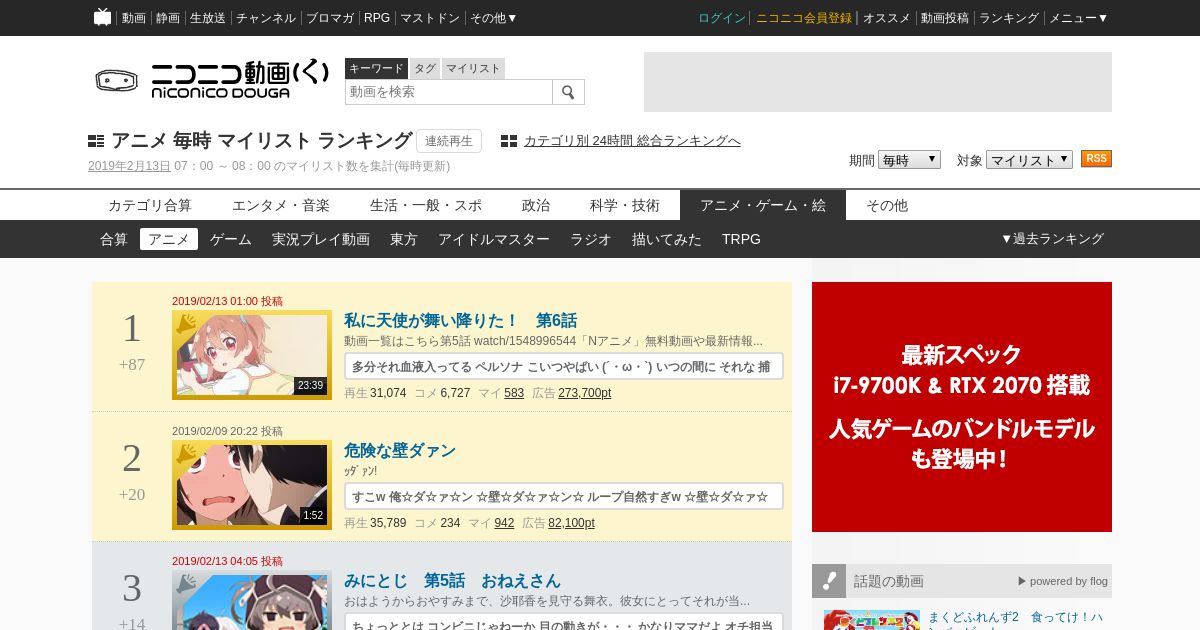1200x630 pixels.
Task: Select the ゲーム subcategory
Action: point(231,239)
